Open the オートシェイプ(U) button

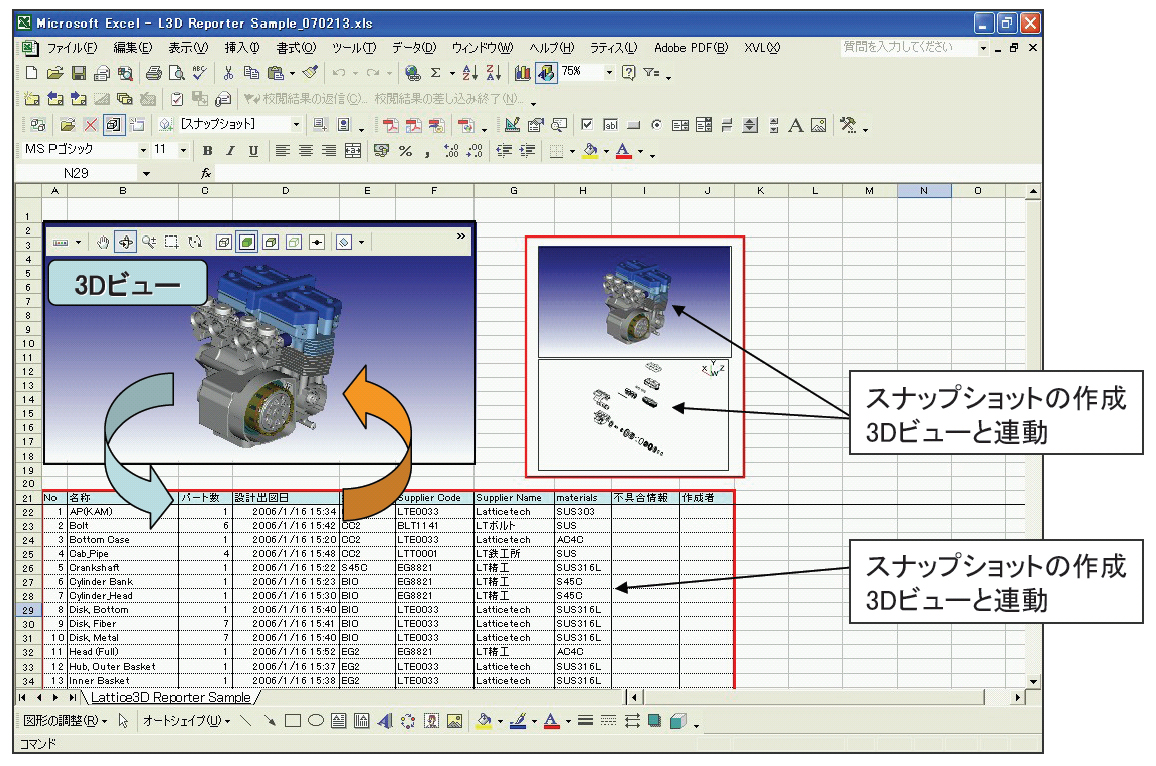(187, 721)
